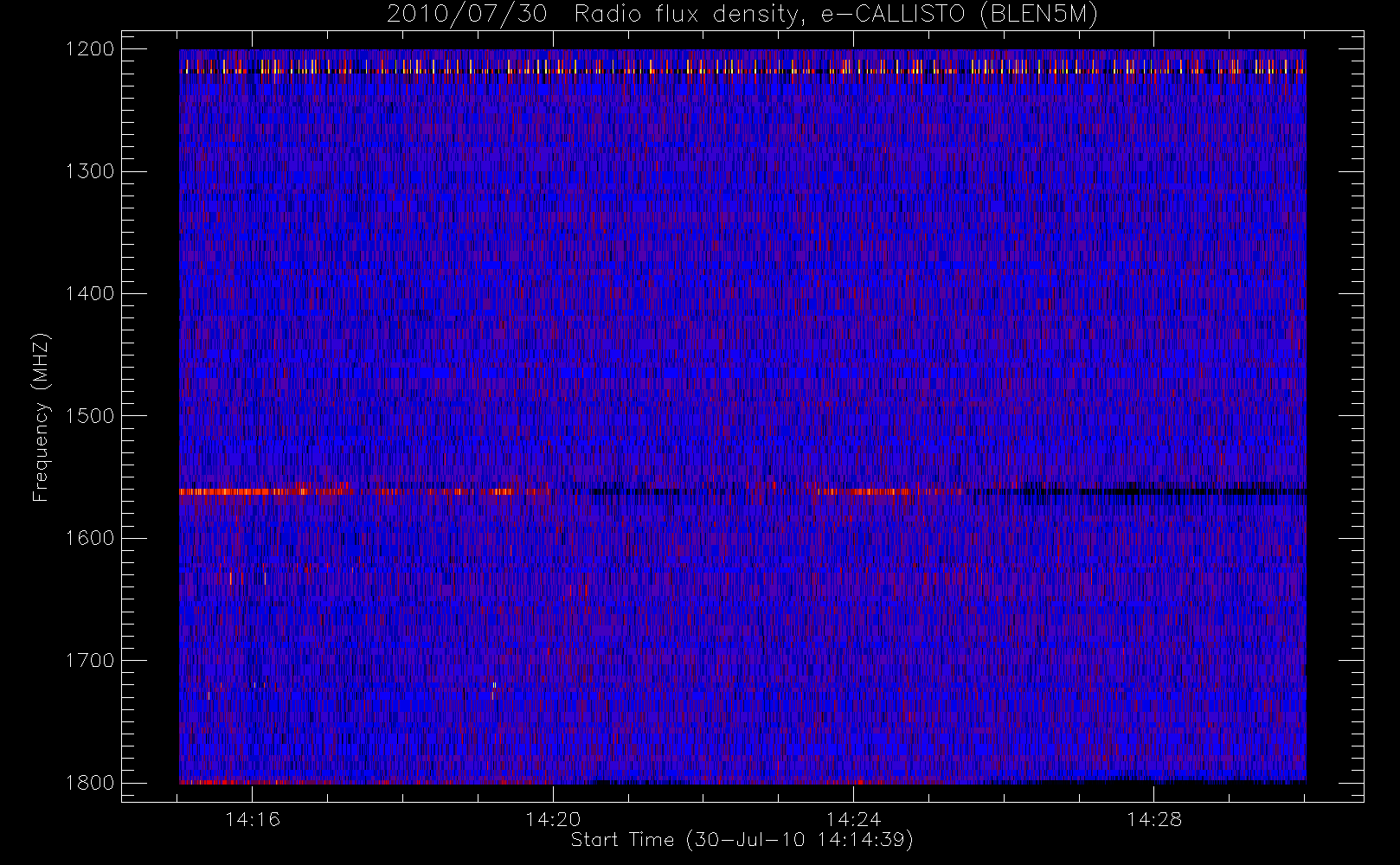Click the 1200 frequency tick label
Image resolution: width=1400 pixels, height=865 pixels.
pyautogui.click(x=90, y=49)
